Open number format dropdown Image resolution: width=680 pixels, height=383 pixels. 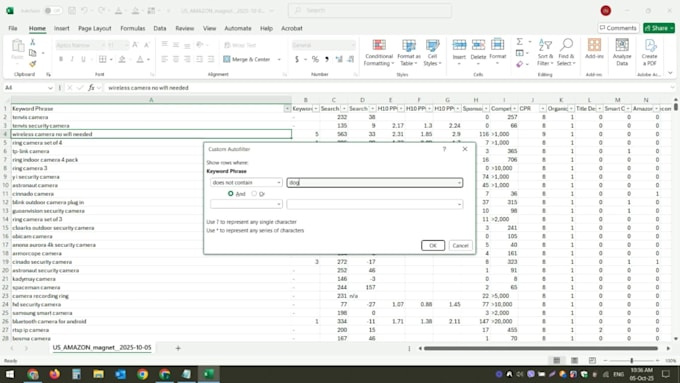353,45
